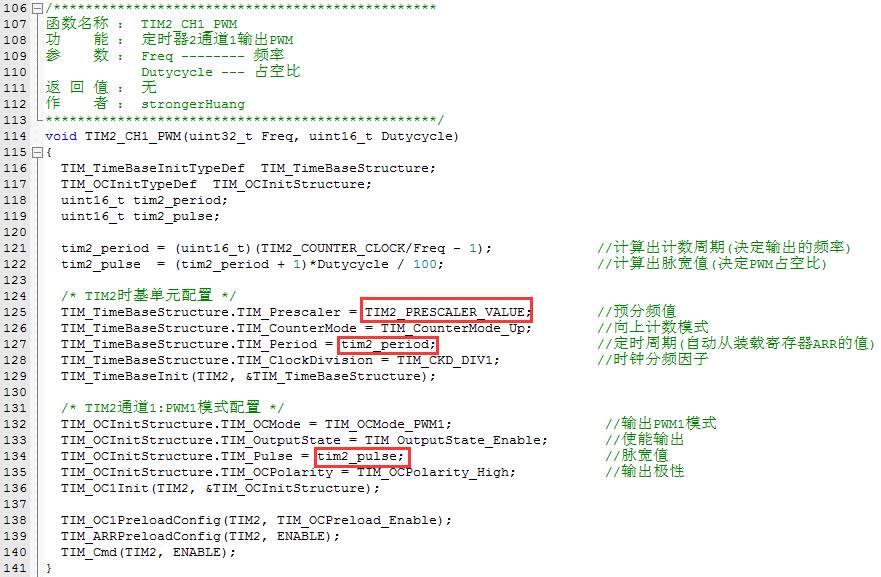Click line number 125 in the gutter

[x=15, y=312]
